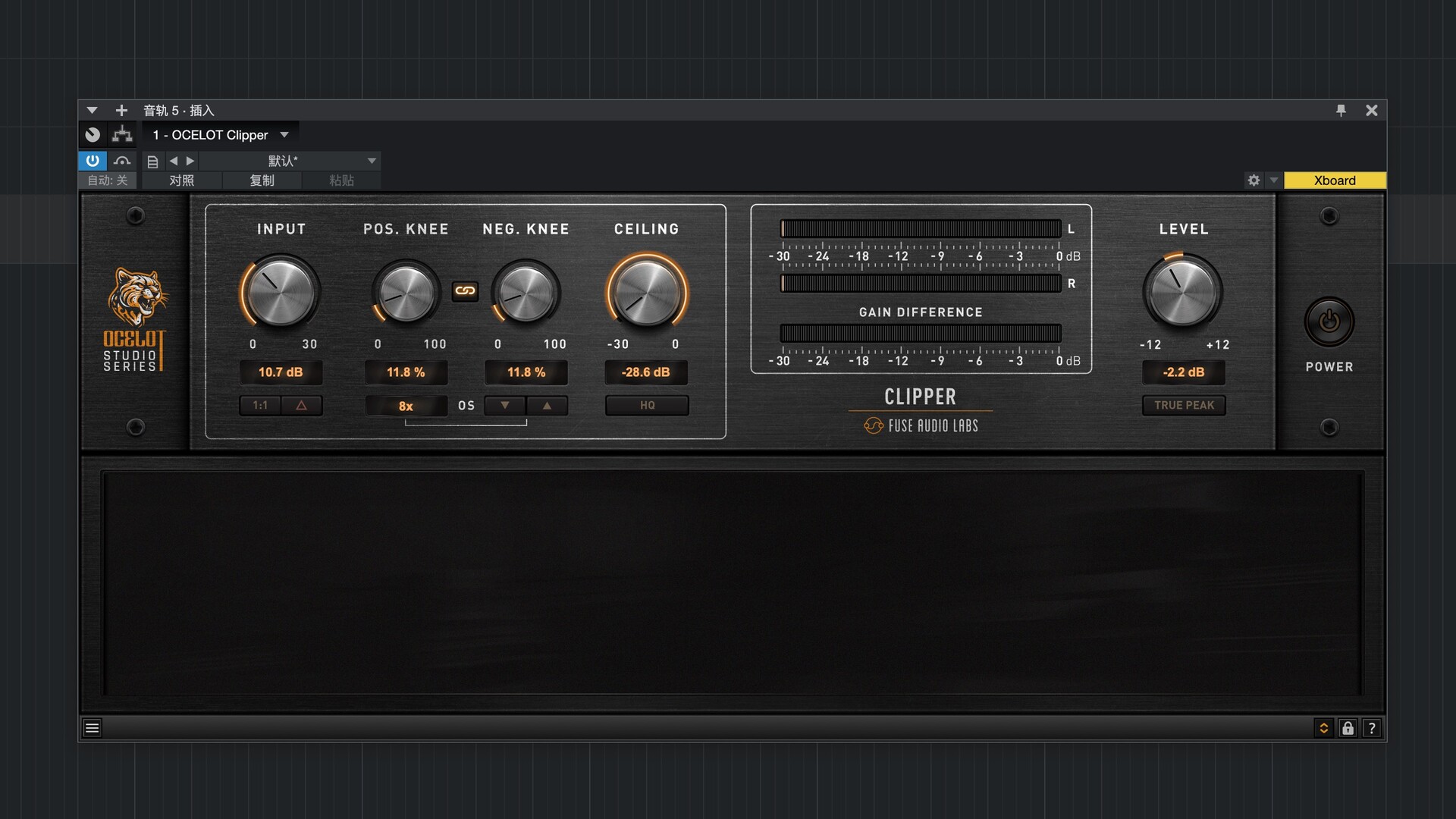Viewport: 1456px width, 819px height.
Task: Click the 对照 compare button
Action: tap(182, 180)
